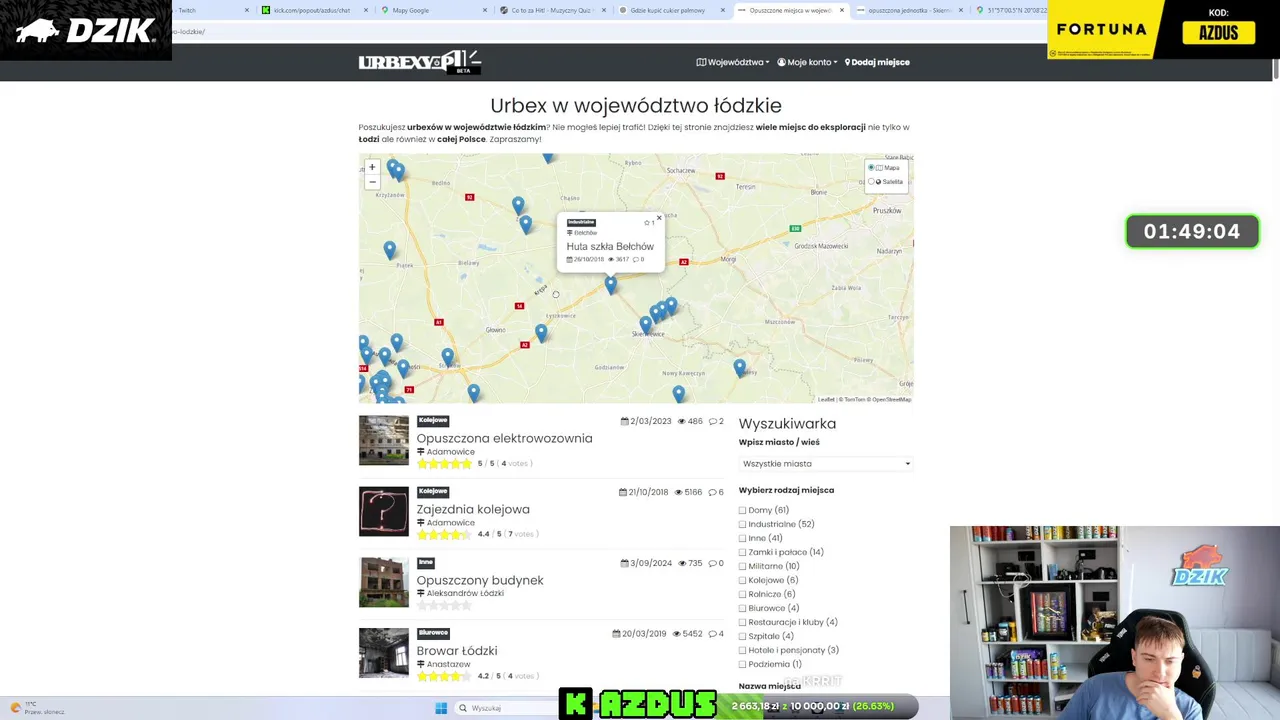Viewport: 1280px width, 720px height.
Task: Click the Zajezdnia kolejowa question-mark thumbnail
Action: tap(384, 511)
